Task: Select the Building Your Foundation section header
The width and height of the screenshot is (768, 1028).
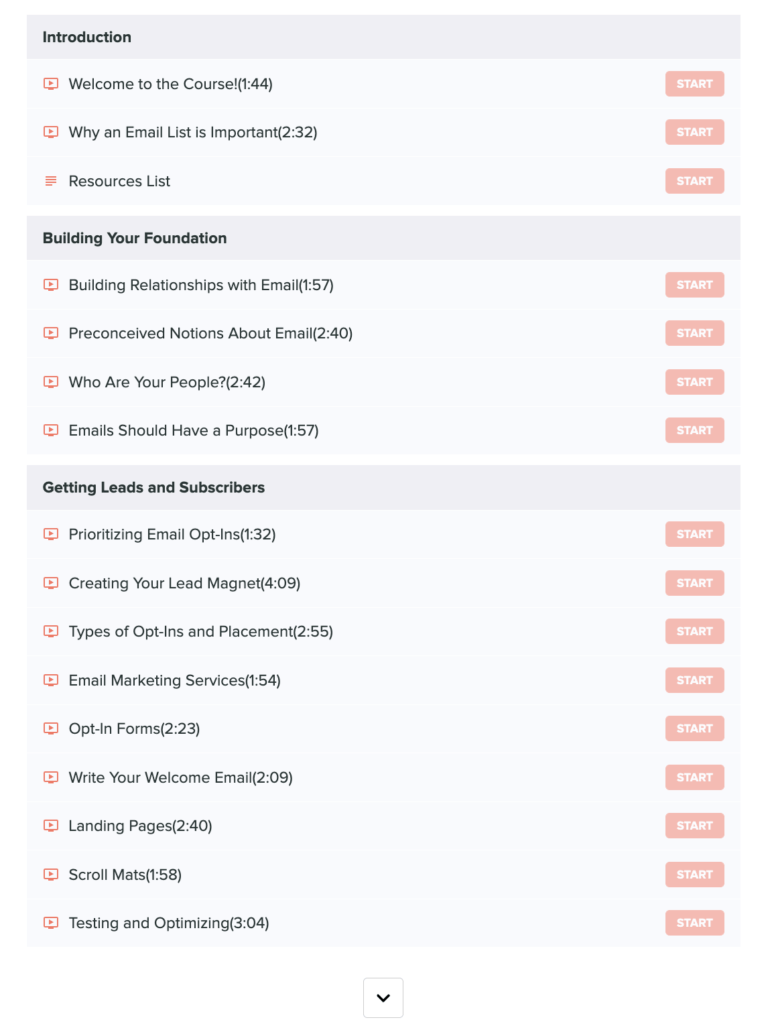Action: (384, 238)
